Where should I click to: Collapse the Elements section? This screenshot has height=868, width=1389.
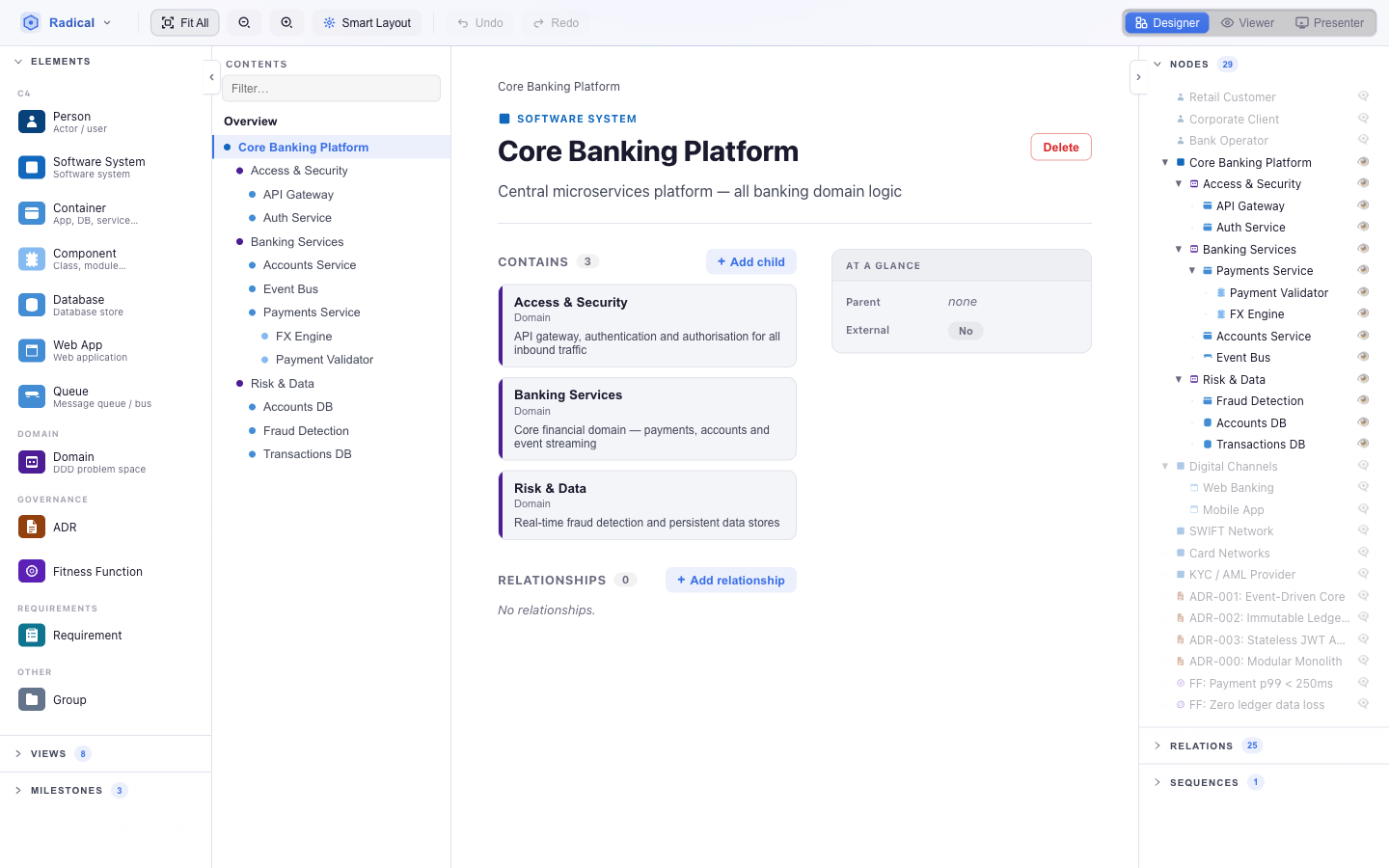(18, 62)
